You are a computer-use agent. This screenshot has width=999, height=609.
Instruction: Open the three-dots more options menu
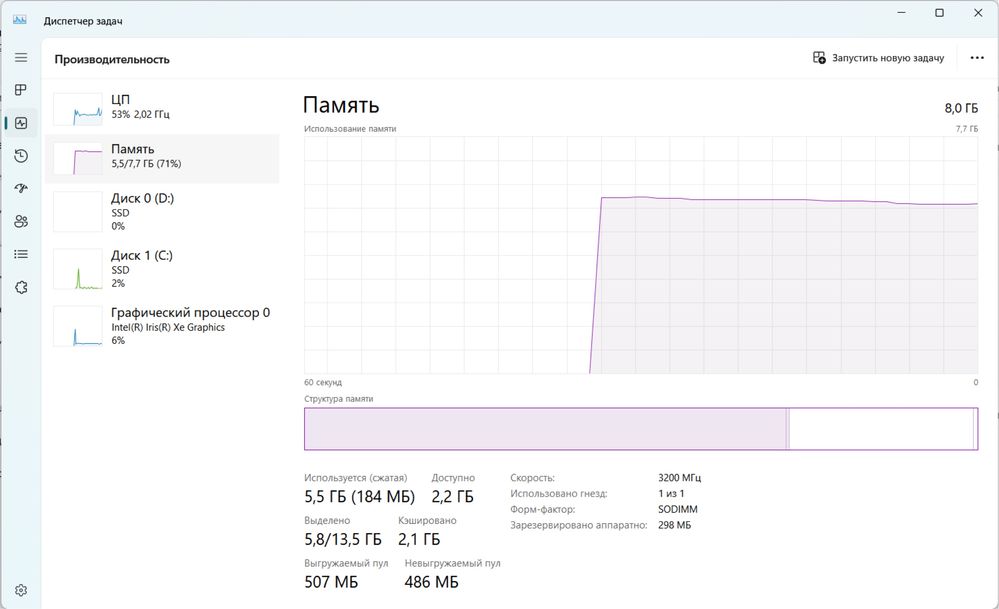(x=977, y=58)
